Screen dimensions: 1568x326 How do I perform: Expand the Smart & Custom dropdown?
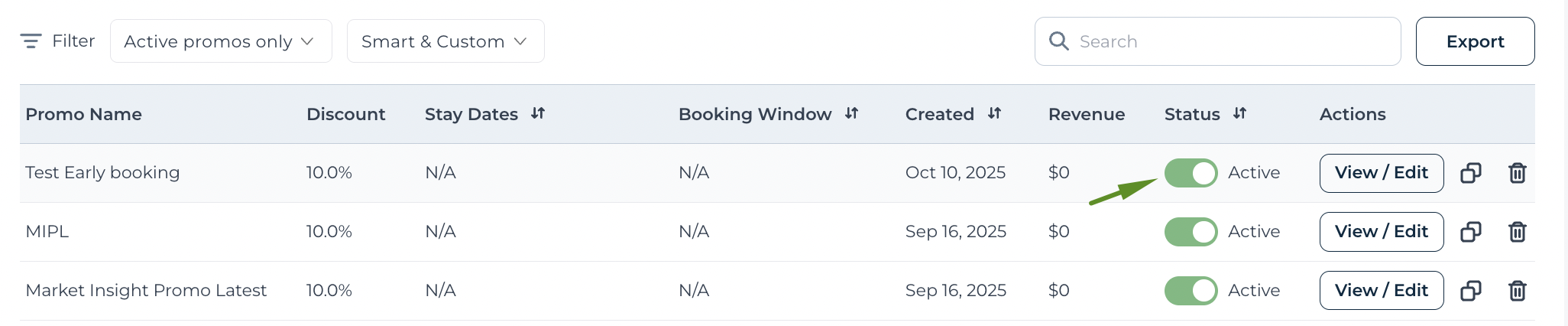pos(445,41)
